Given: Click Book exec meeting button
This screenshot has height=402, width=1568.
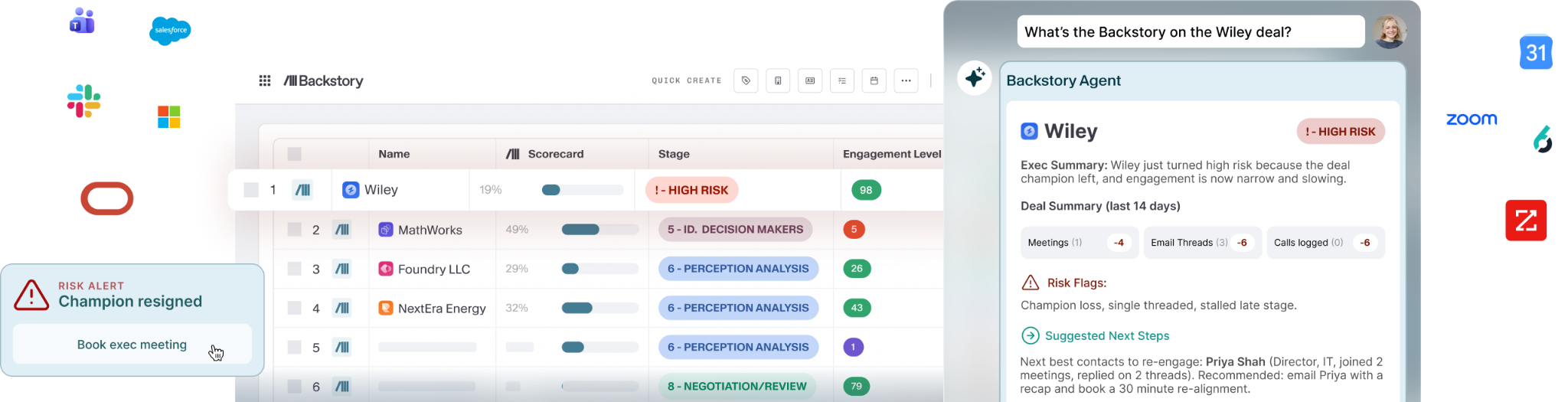Looking at the screenshot, I should [x=132, y=345].
